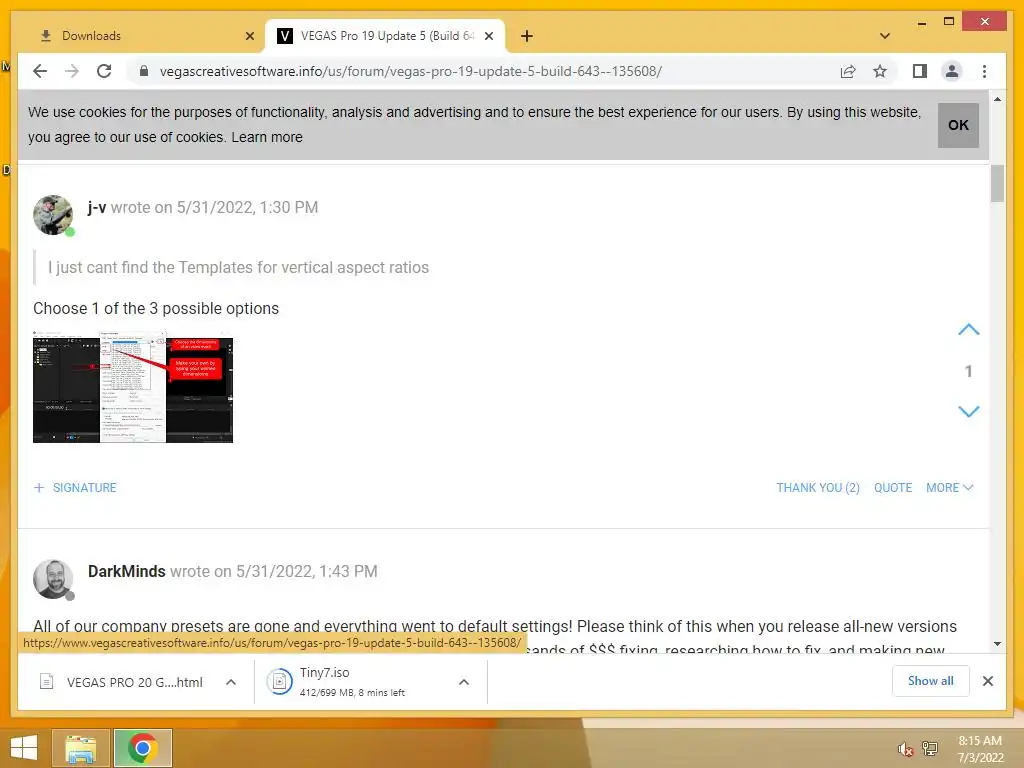Click THANK YOU (2) on j-v's post

click(x=818, y=488)
